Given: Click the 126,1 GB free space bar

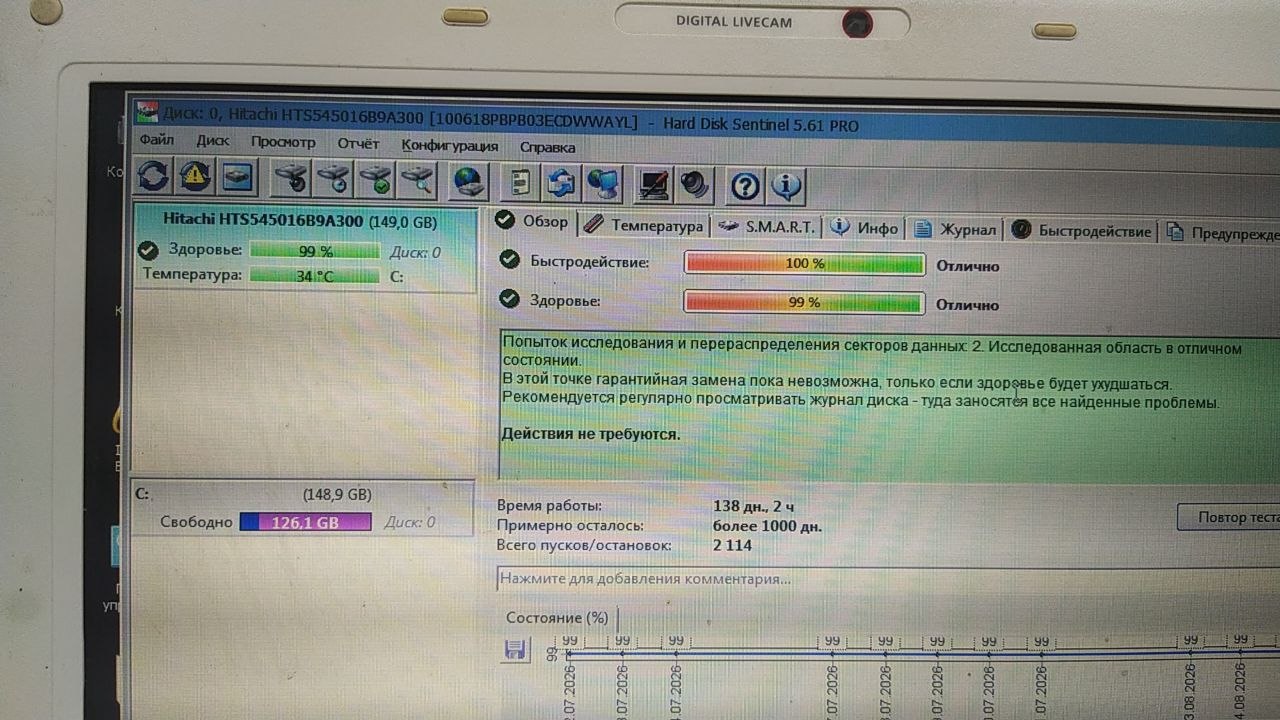Looking at the screenshot, I should (305, 522).
